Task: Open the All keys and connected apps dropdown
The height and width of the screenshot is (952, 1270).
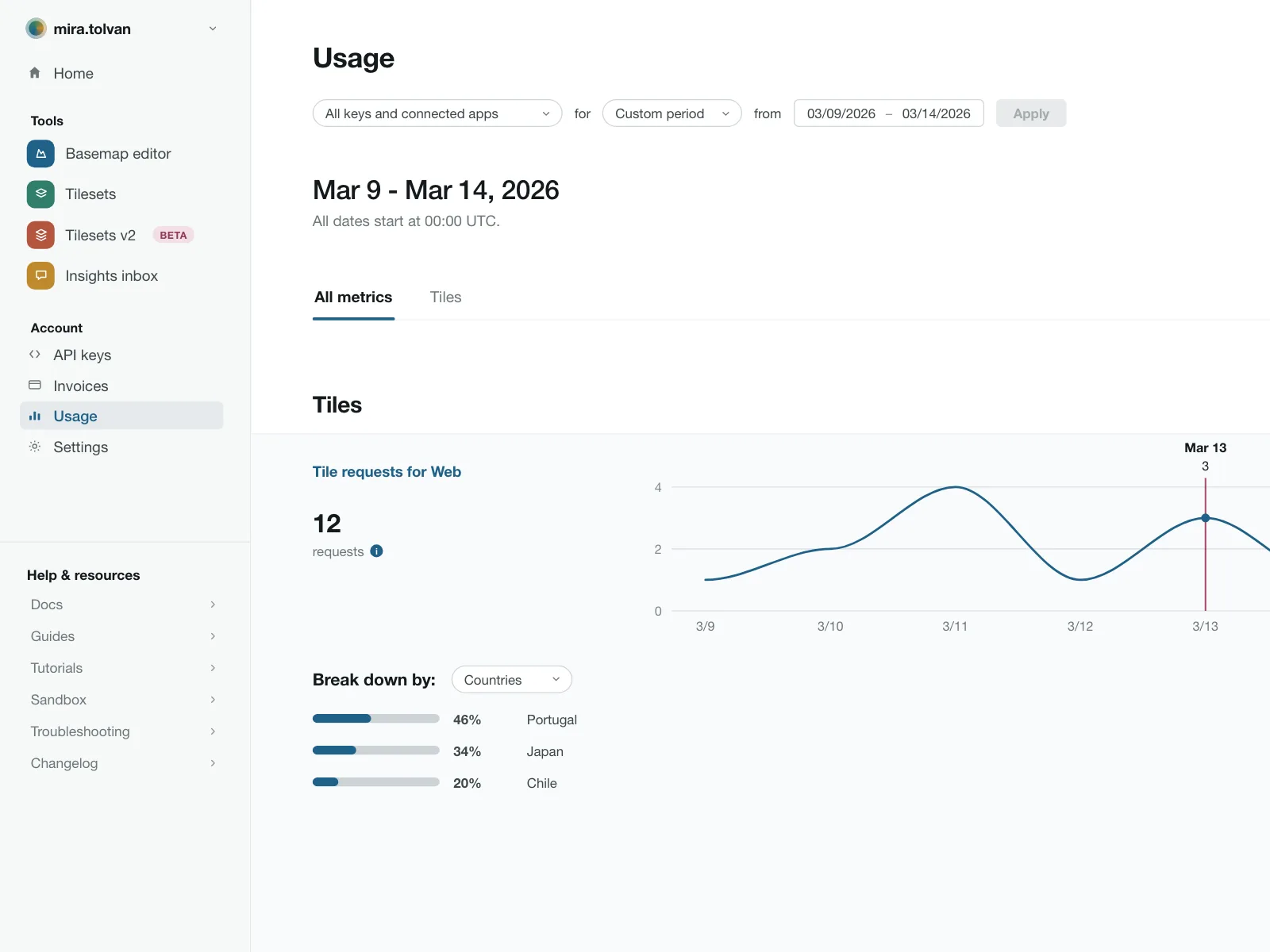Action: coord(437,113)
